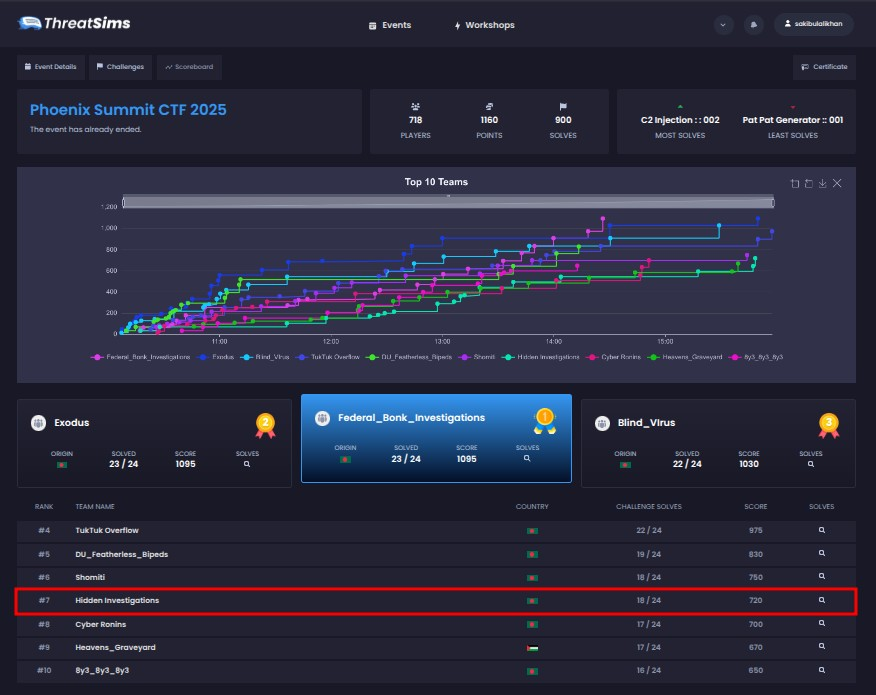Click the zoom reset chart icon
Viewport: 876px width, 695px height.
coord(808,183)
